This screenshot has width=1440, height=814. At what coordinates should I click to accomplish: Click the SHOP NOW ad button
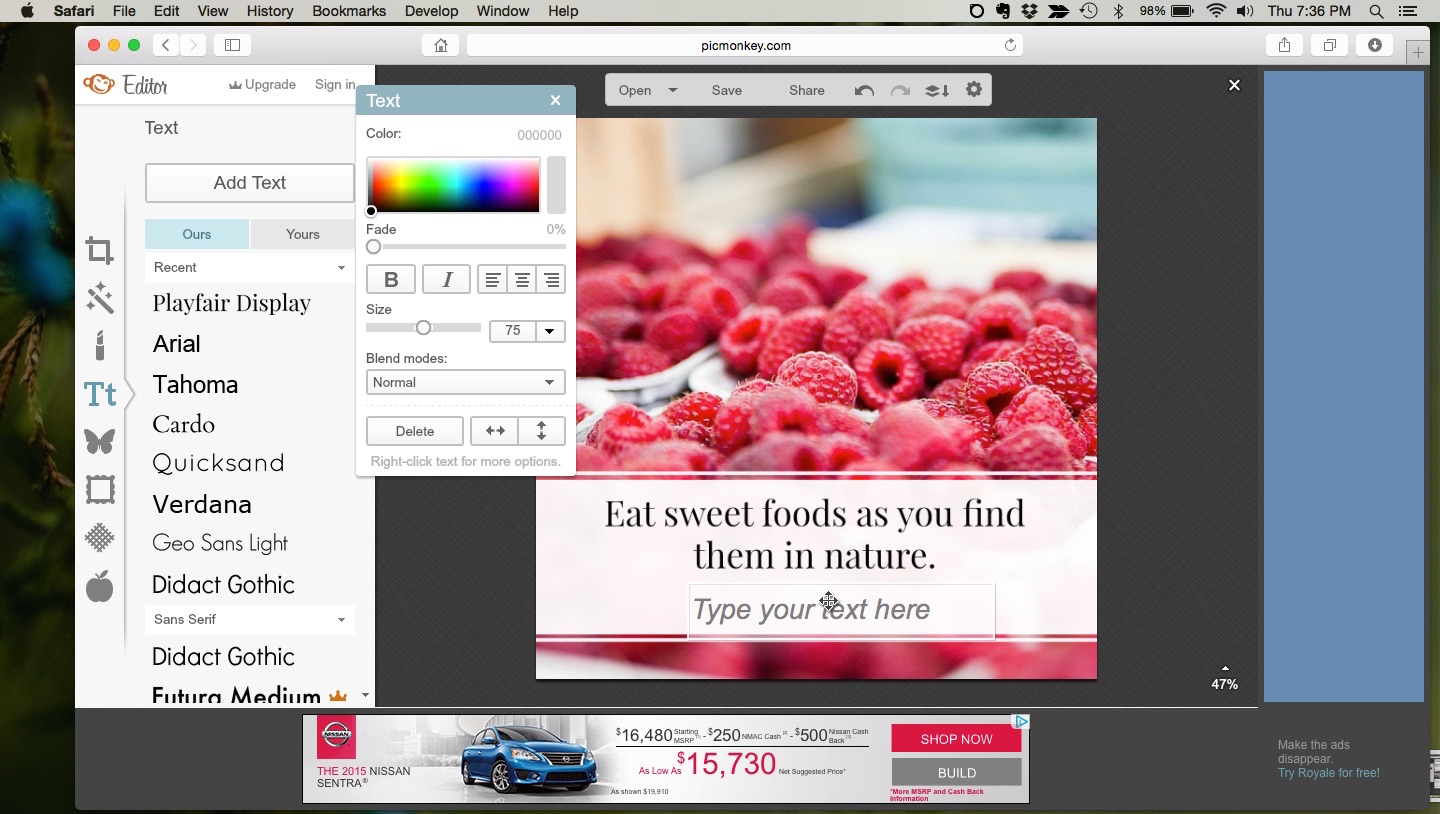pyautogui.click(x=956, y=739)
